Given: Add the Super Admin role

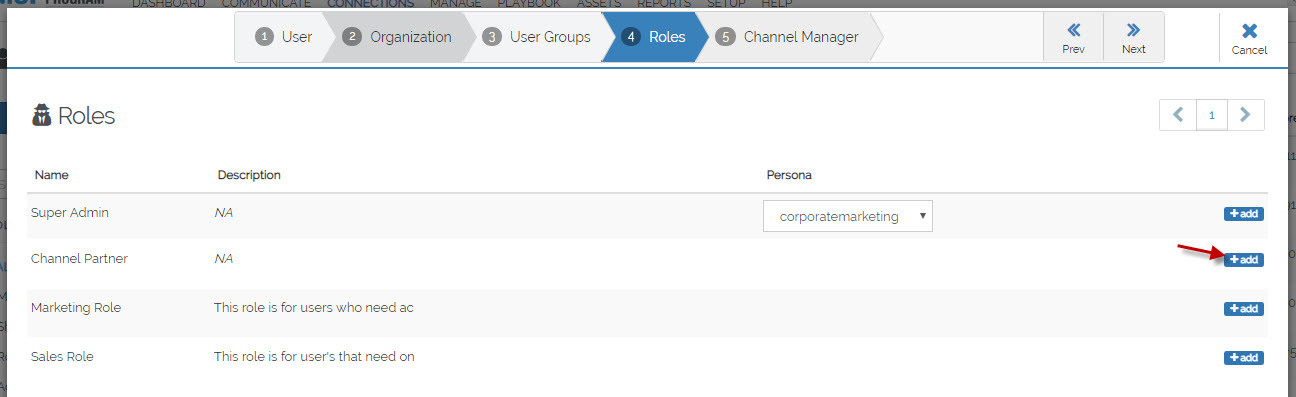Looking at the screenshot, I should [1243, 214].
